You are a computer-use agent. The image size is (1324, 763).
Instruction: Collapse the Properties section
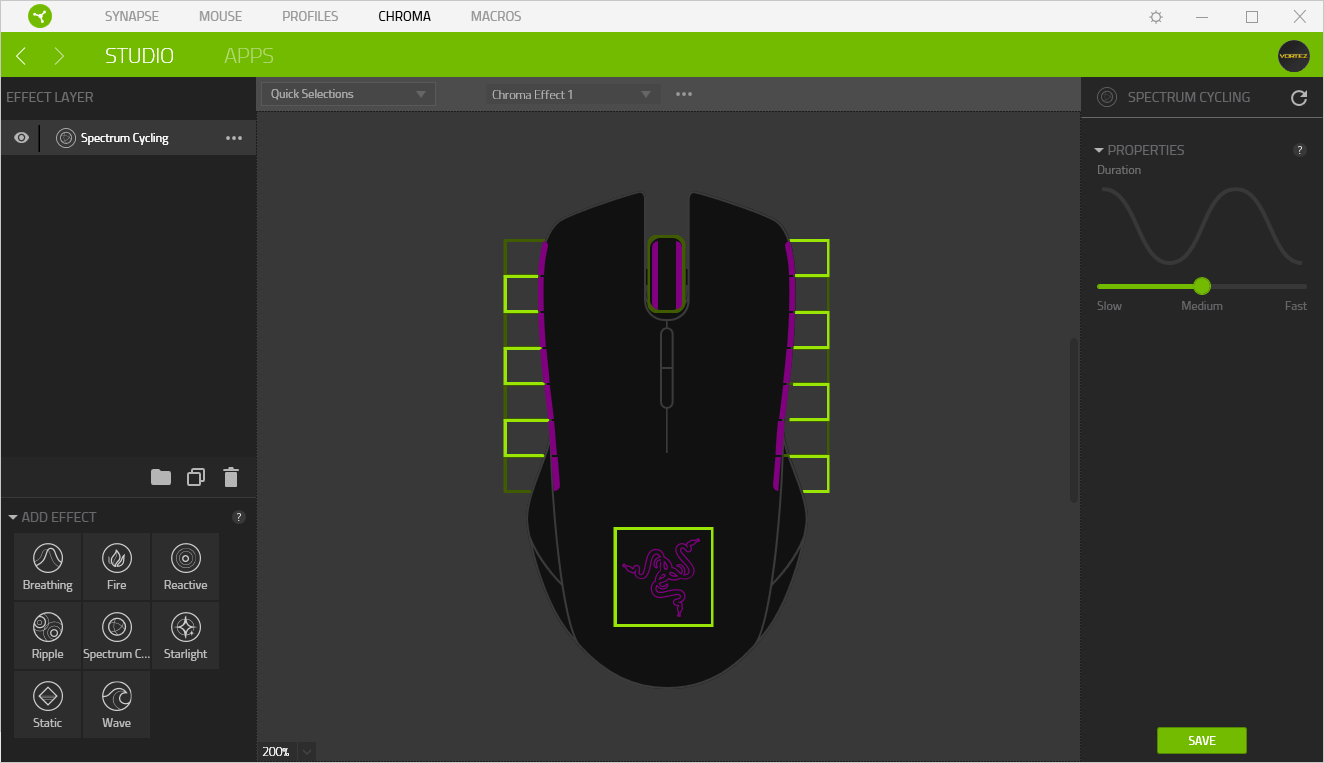coord(1099,150)
